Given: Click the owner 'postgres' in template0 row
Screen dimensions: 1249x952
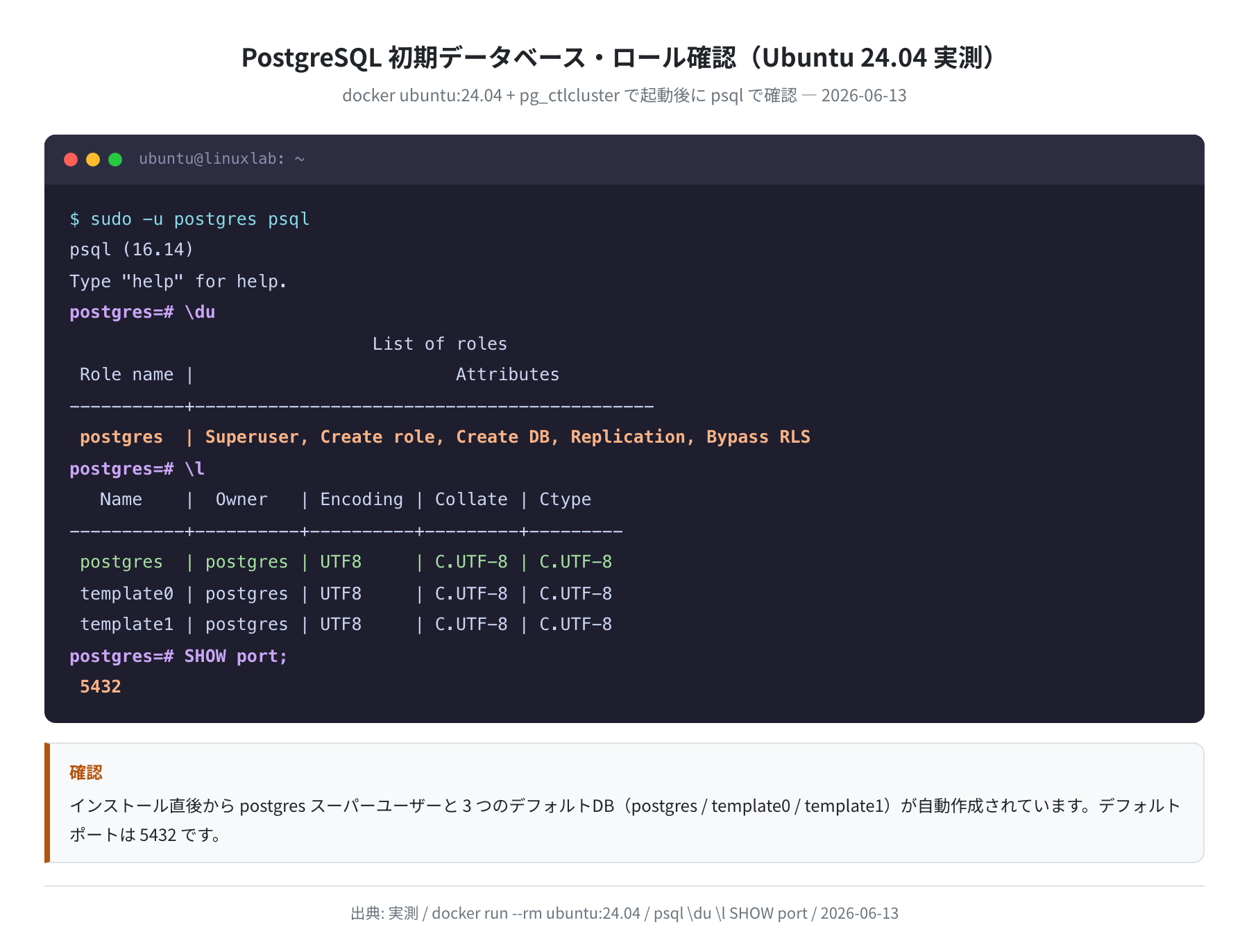Looking at the screenshot, I should 246,594.
